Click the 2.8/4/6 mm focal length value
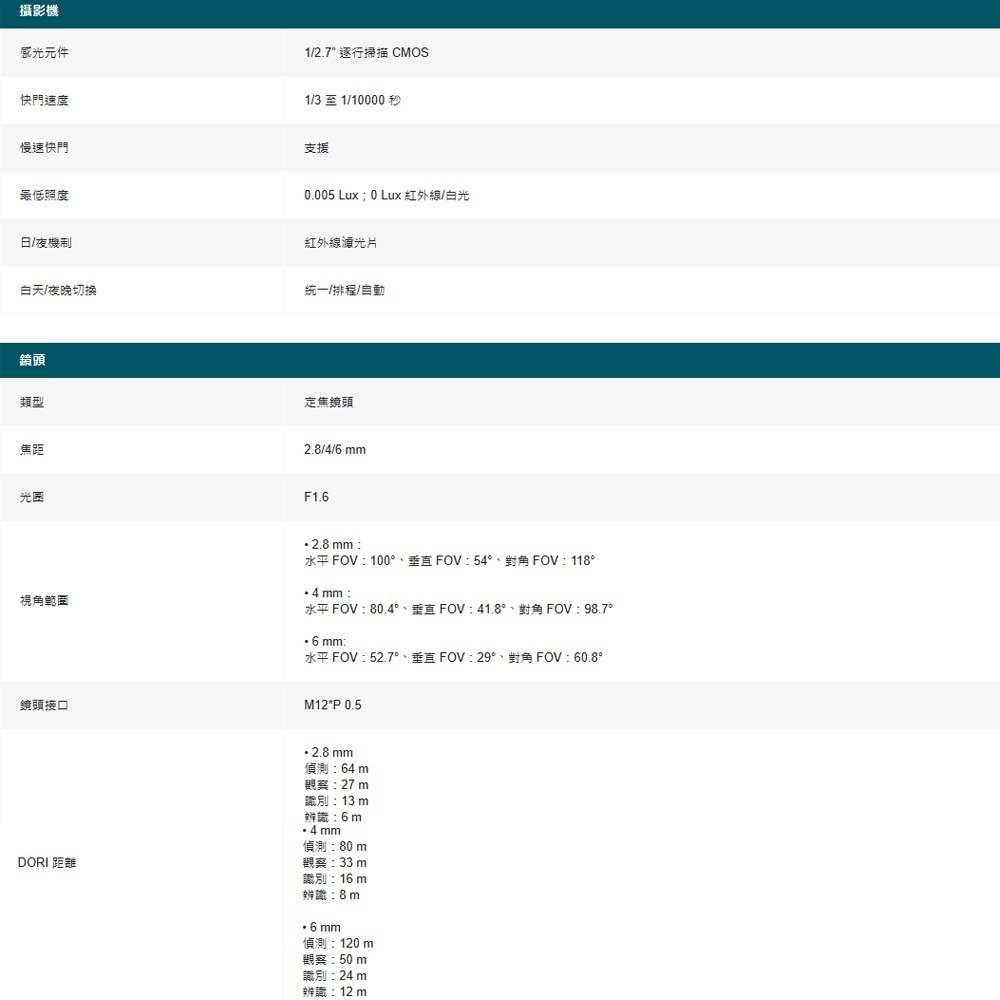Image resolution: width=1000 pixels, height=1000 pixels. pyautogui.click(x=332, y=449)
